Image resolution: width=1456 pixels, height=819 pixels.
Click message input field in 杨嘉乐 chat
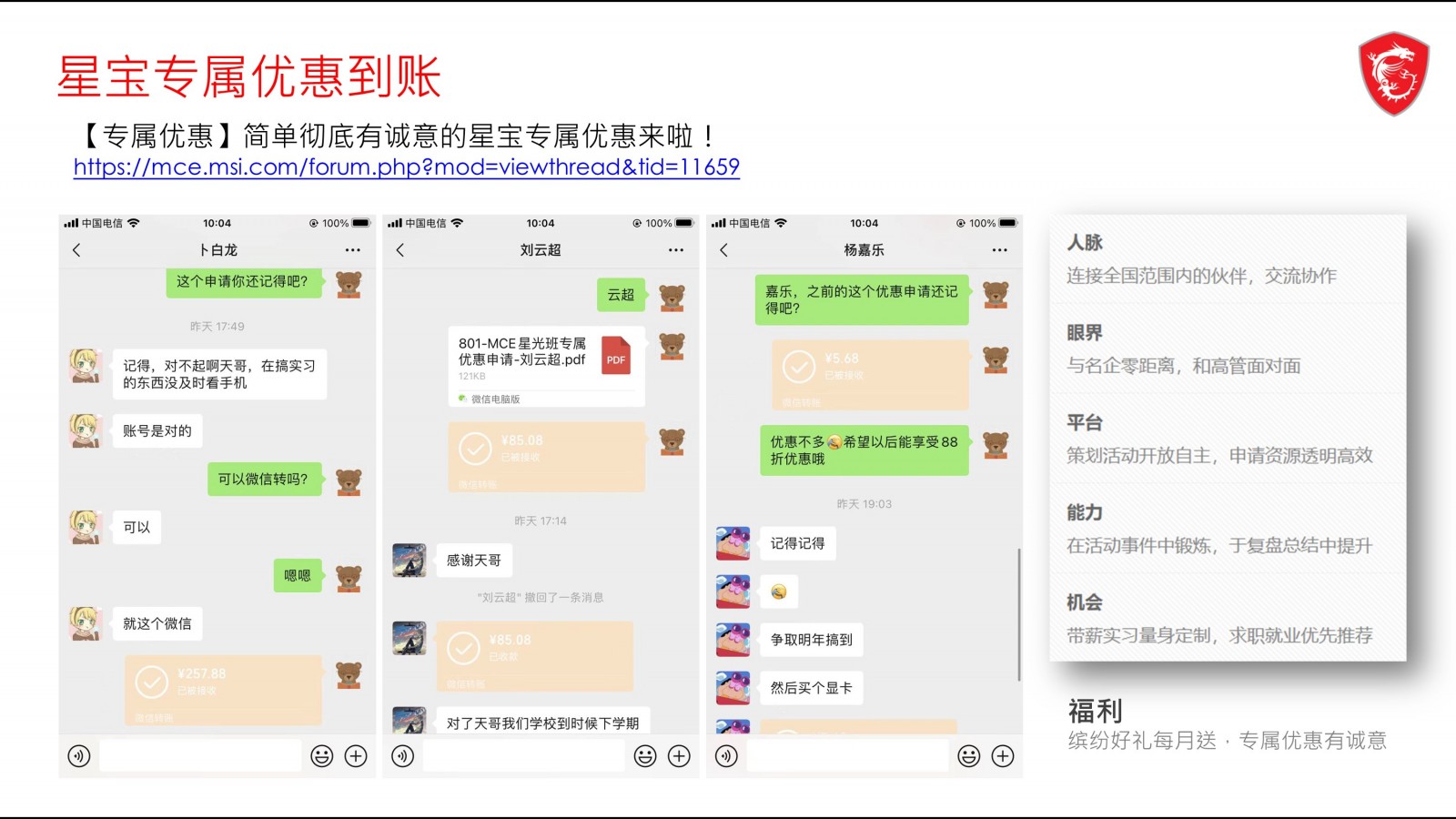(x=847, y=756)
